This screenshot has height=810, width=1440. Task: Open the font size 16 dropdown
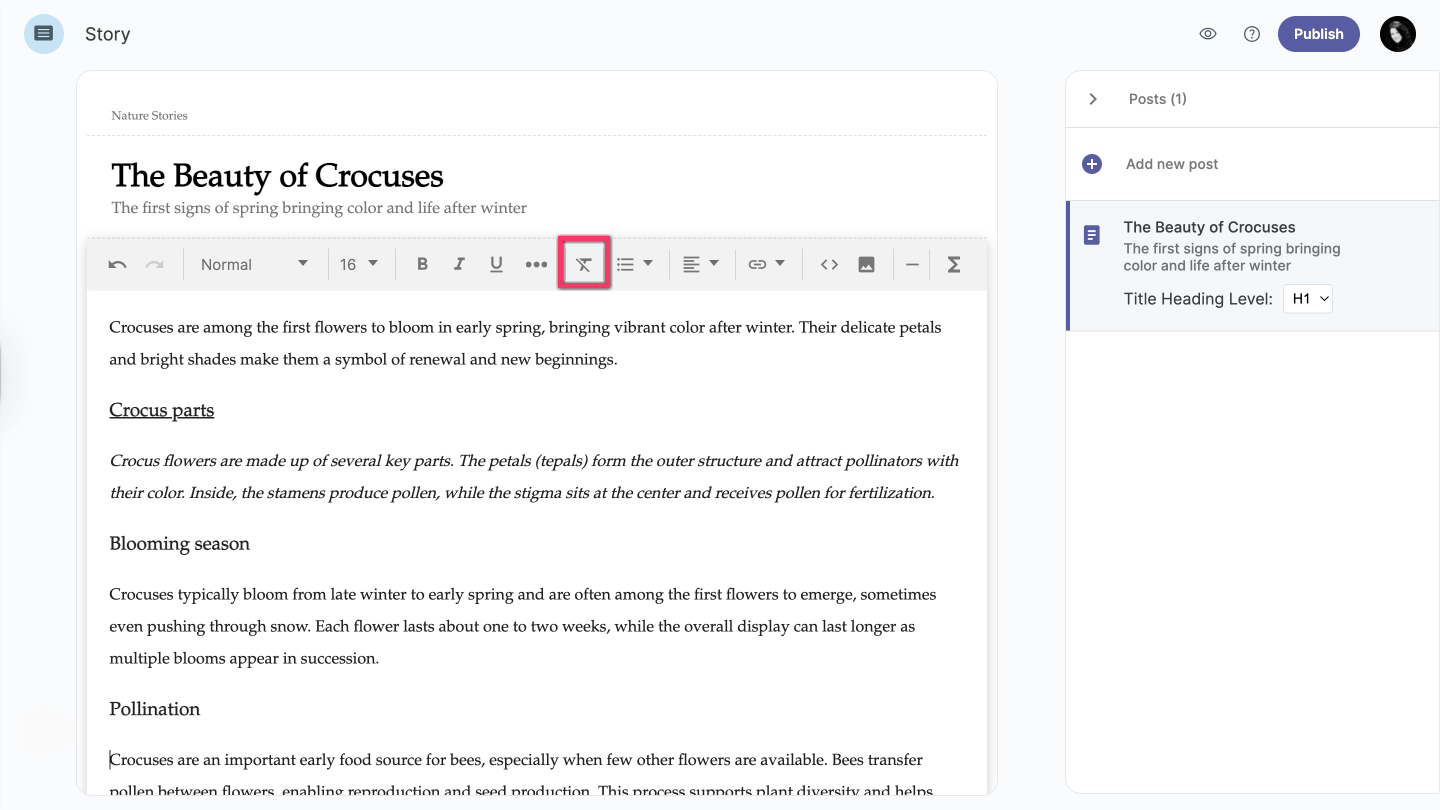[359, 265]
